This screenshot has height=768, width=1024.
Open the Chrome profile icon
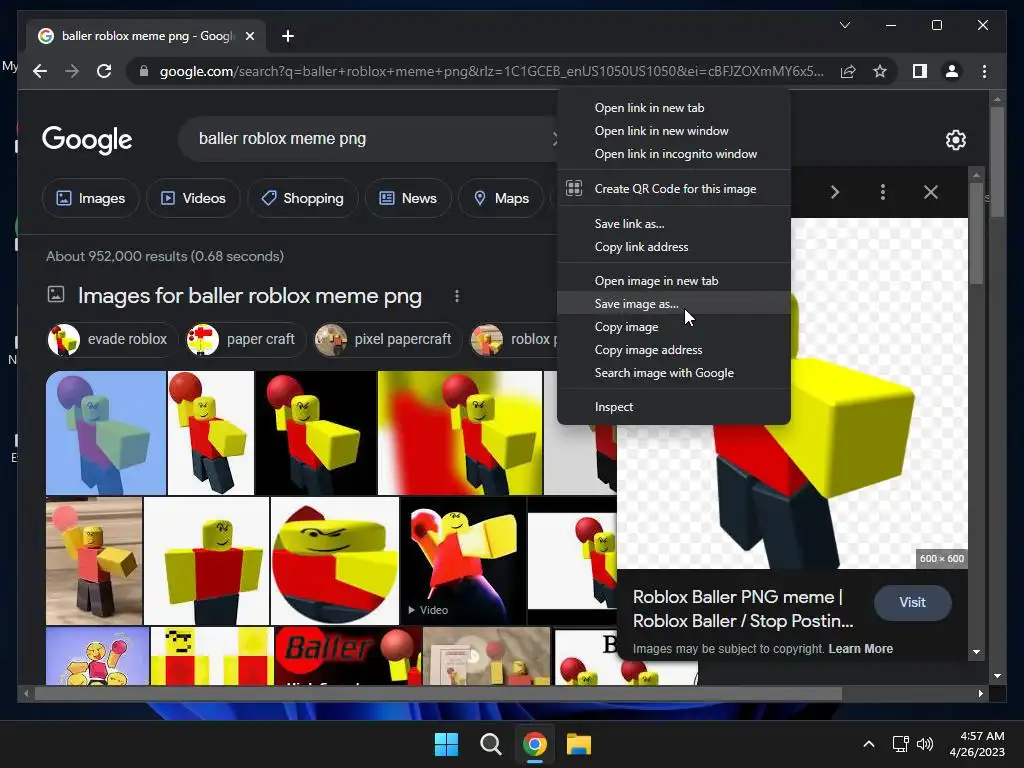pos(952,71)
